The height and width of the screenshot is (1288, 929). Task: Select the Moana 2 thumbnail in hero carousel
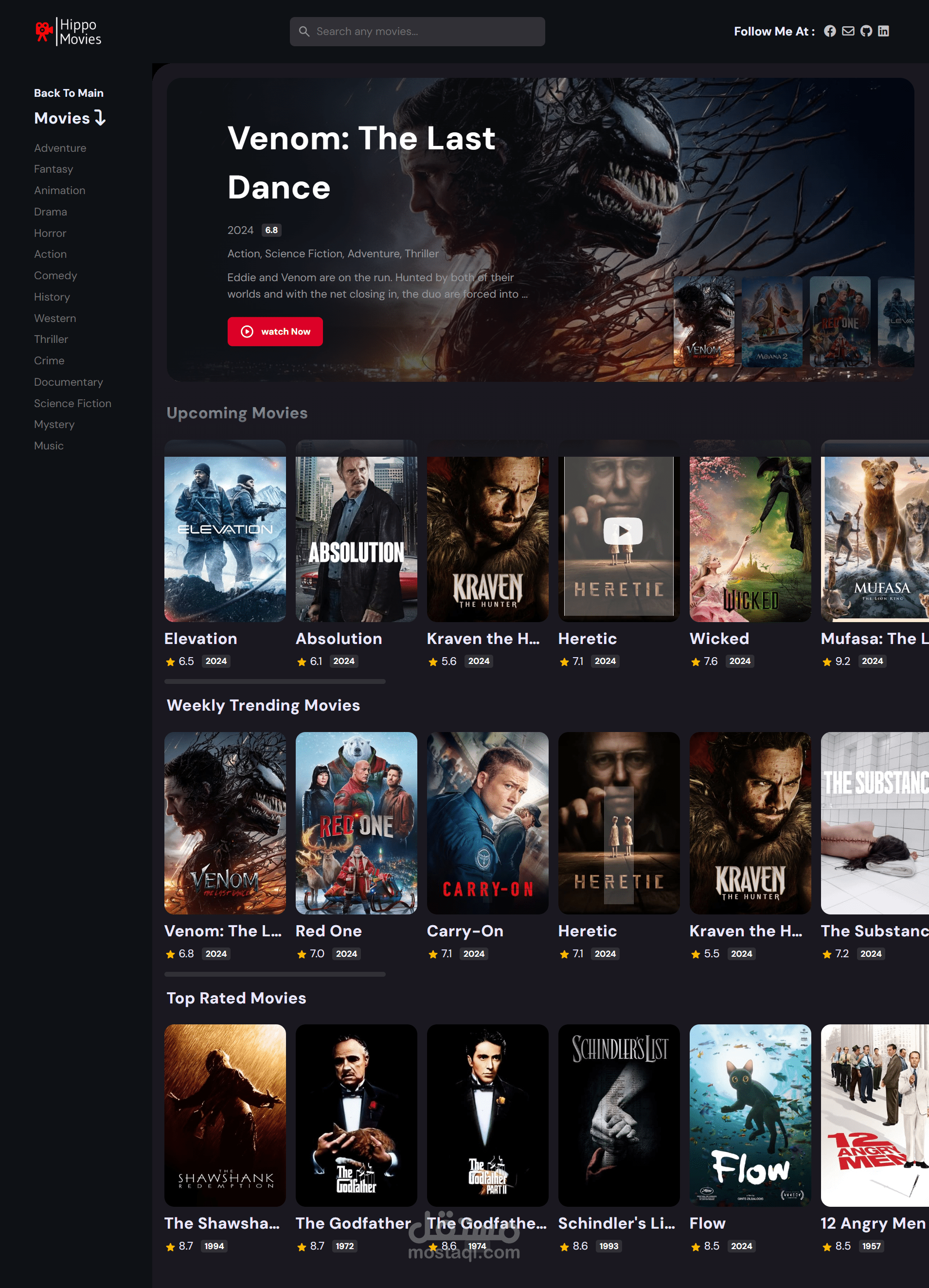coord(772,322)
